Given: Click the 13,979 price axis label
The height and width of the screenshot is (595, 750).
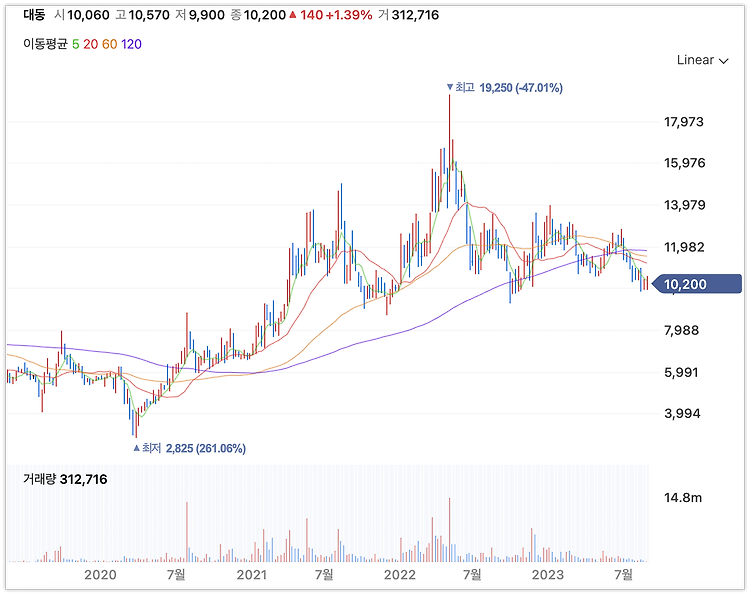Looking at the screenshot, I should click(684, 205).
